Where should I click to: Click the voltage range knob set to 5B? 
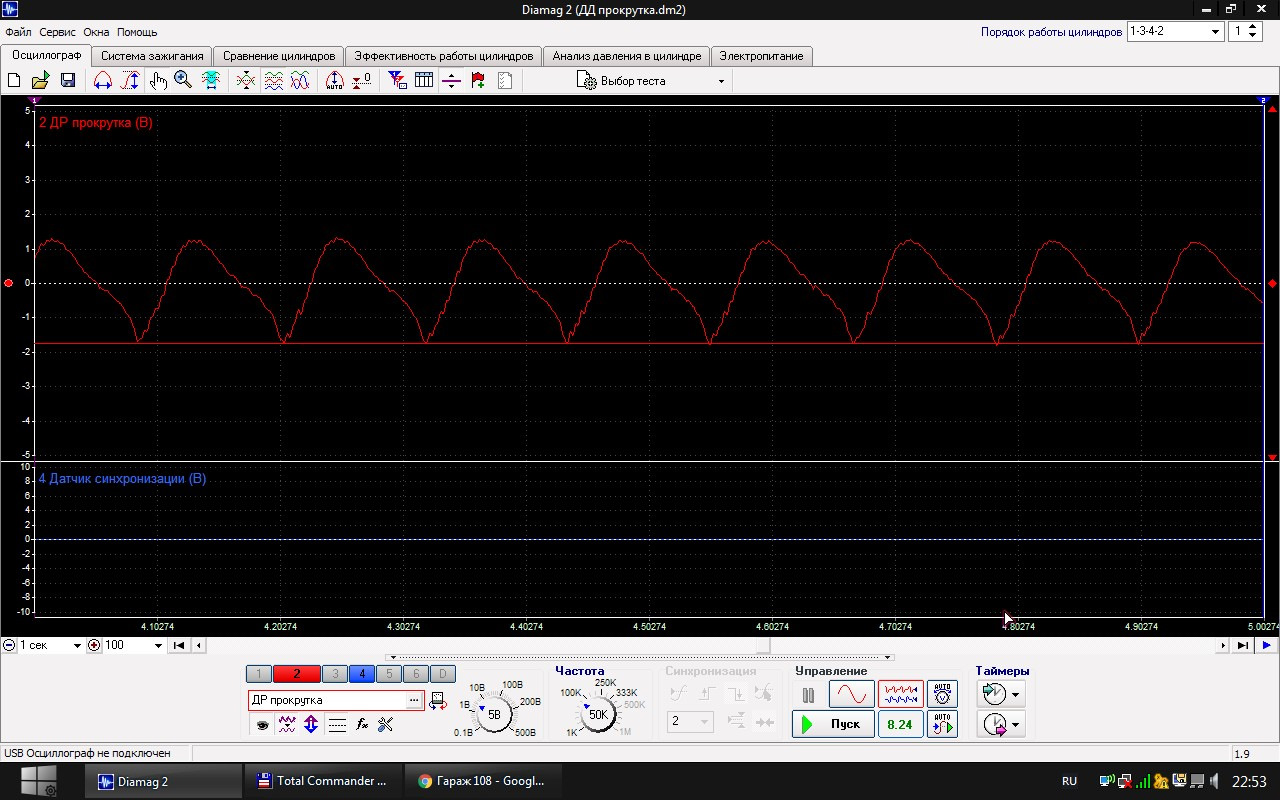point(494,714)
